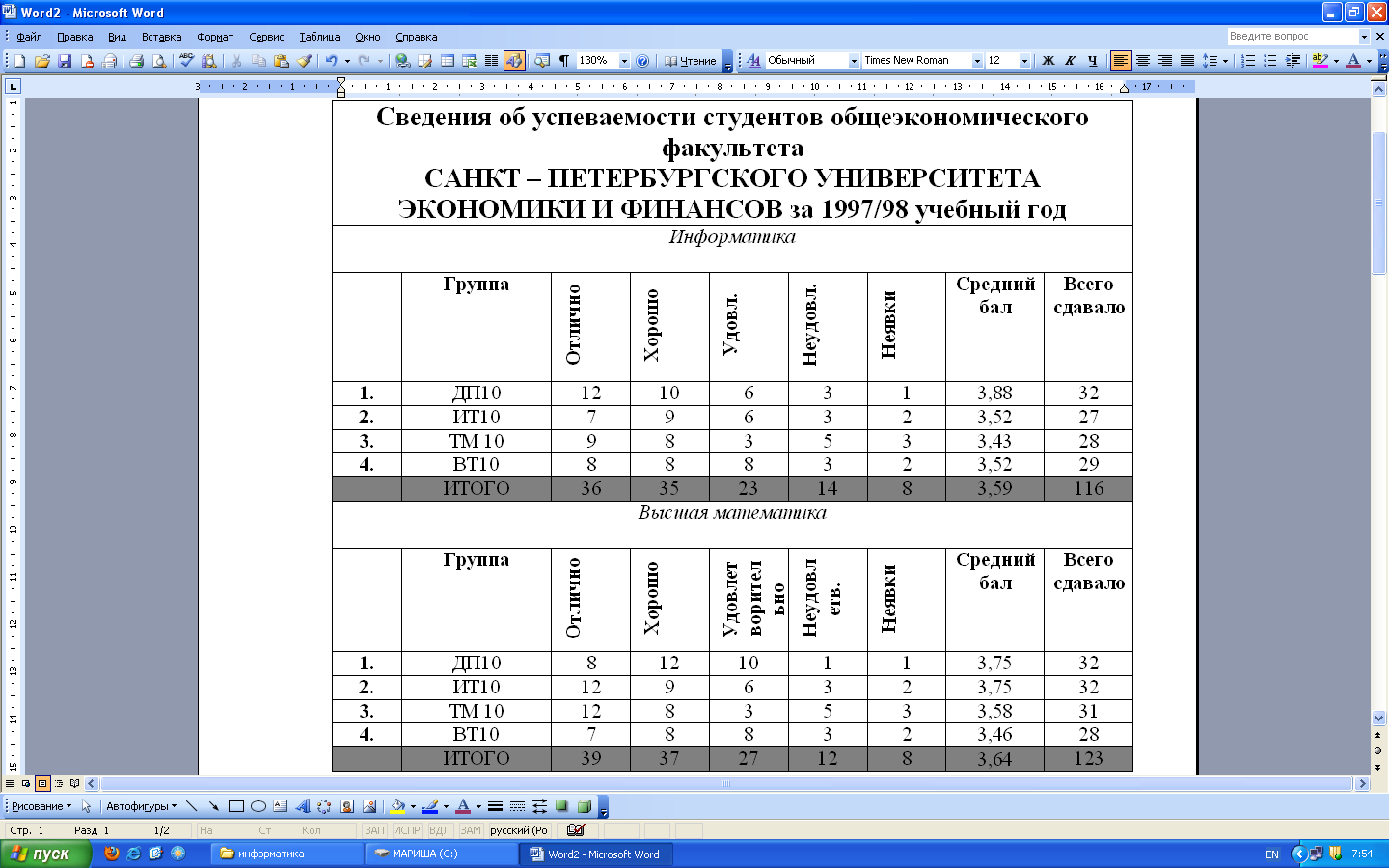Toggle Italic (К) formatting
Viewport: 1389px width, 868px height.
click(1071, 61)
